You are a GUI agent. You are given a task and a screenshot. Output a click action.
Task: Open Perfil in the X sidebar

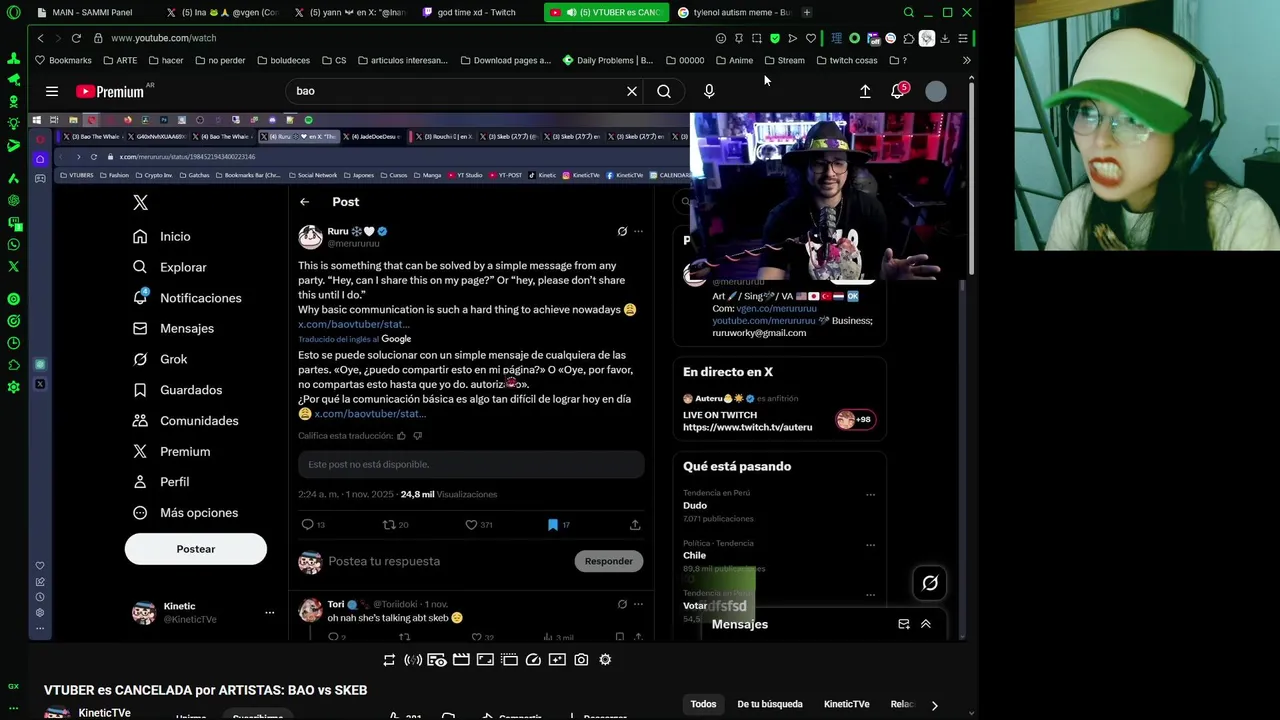[161, 482]
